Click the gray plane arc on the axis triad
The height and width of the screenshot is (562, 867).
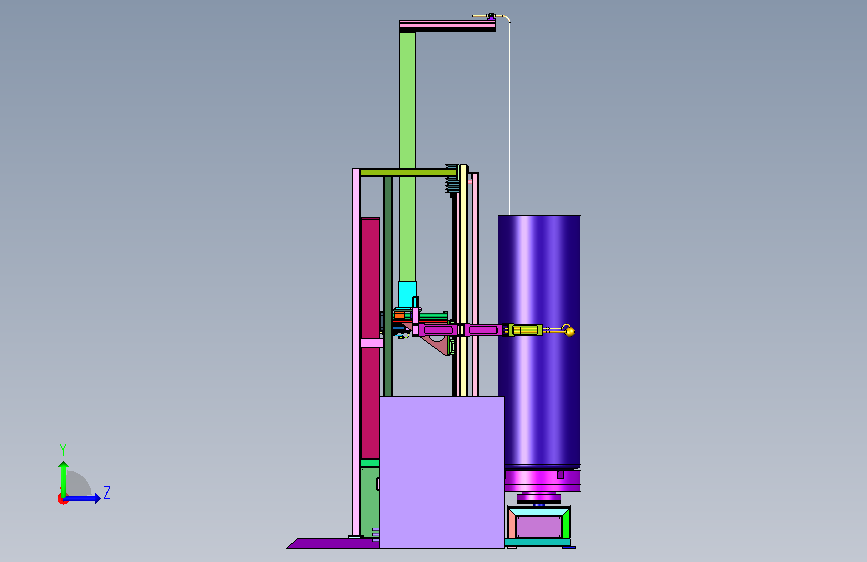[79, 483]
